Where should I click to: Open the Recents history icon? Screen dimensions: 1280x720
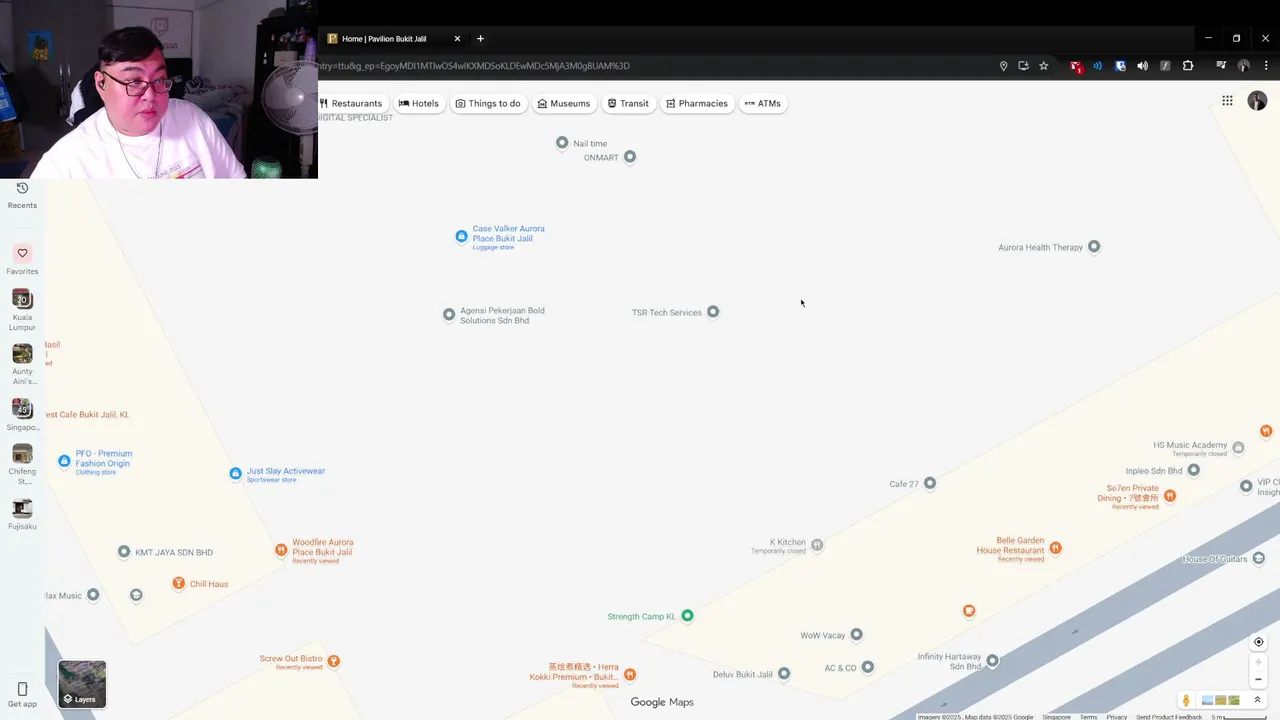click(x=22, y=188)
